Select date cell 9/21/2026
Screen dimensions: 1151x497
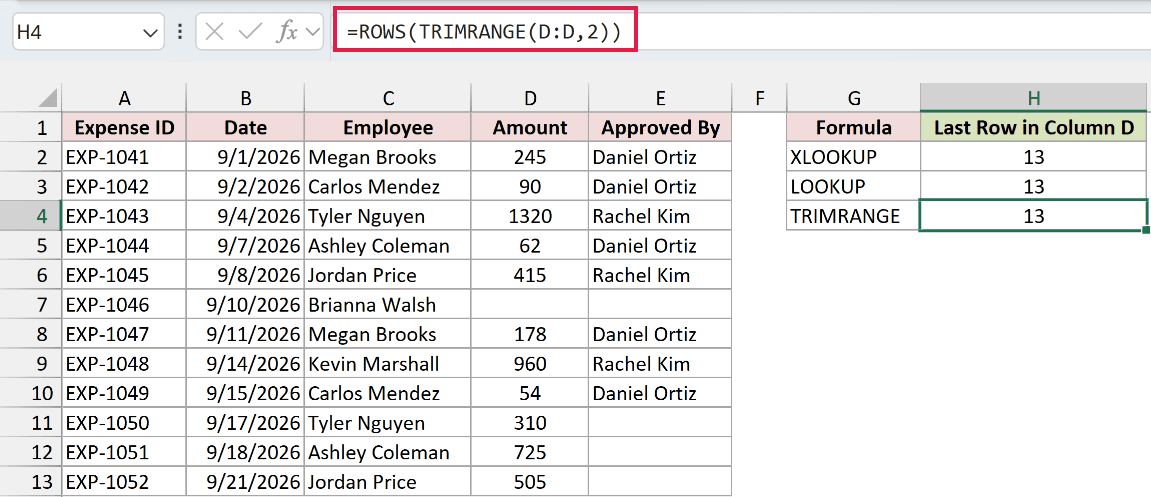pyautogui.click(x=245, y=482)
